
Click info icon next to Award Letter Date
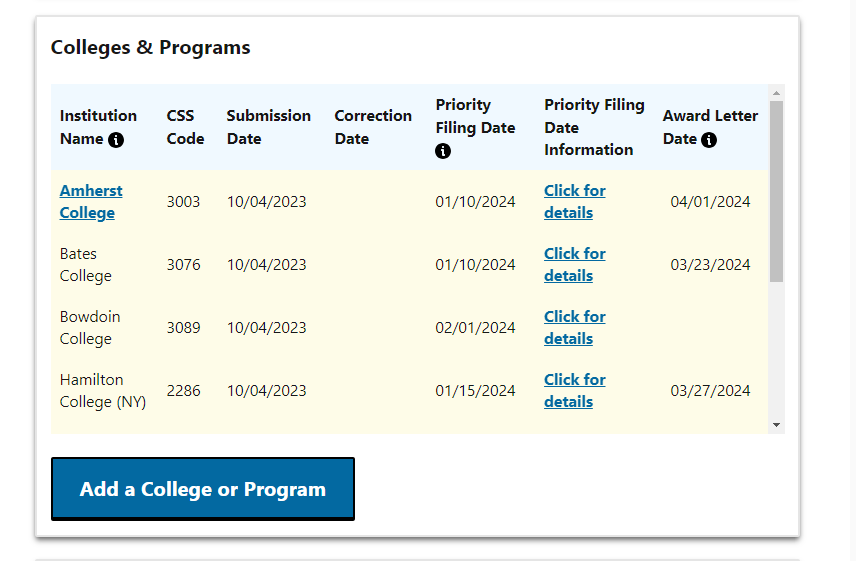[x=709, y=140]
